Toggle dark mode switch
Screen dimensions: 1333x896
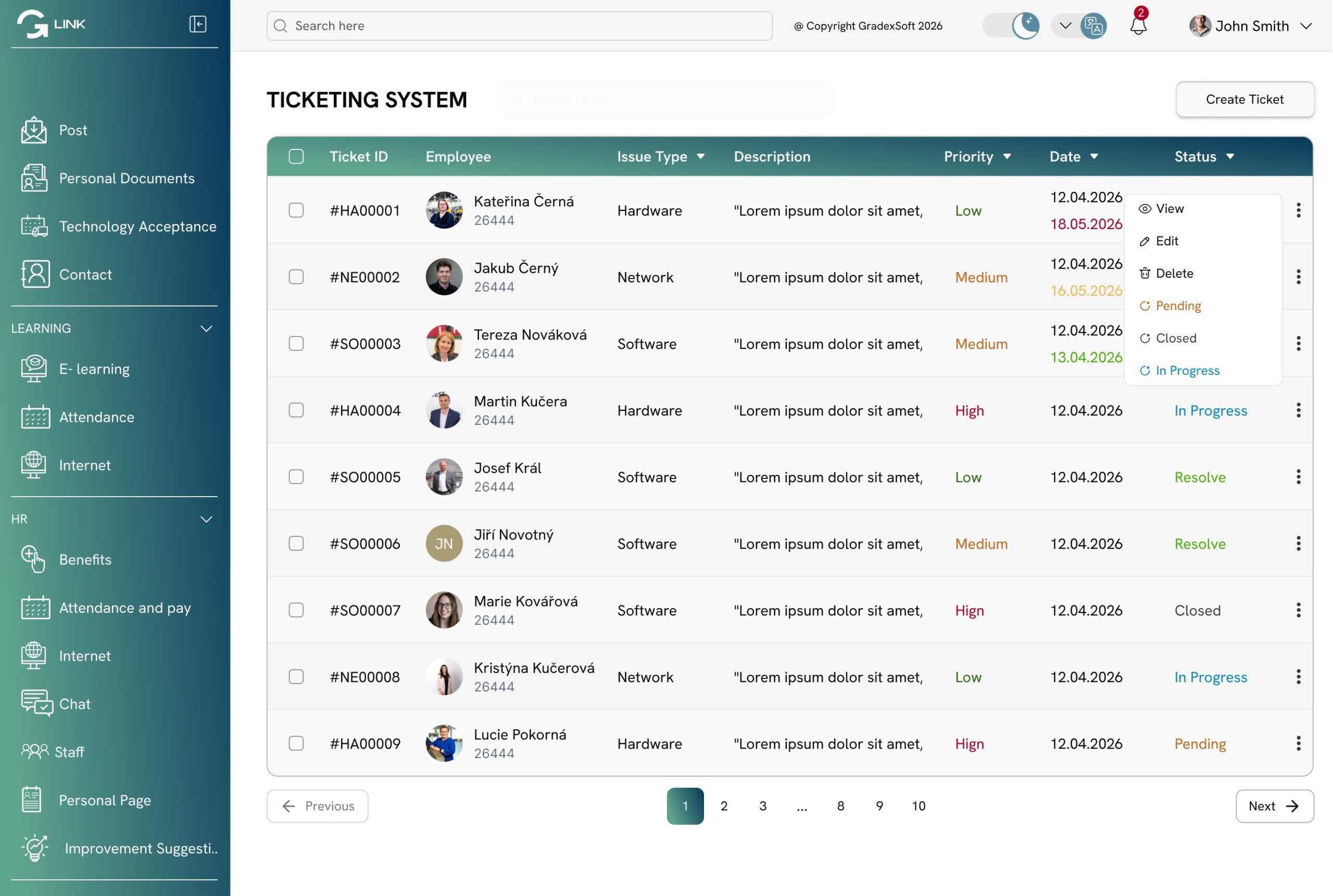tap(1011, 26)
